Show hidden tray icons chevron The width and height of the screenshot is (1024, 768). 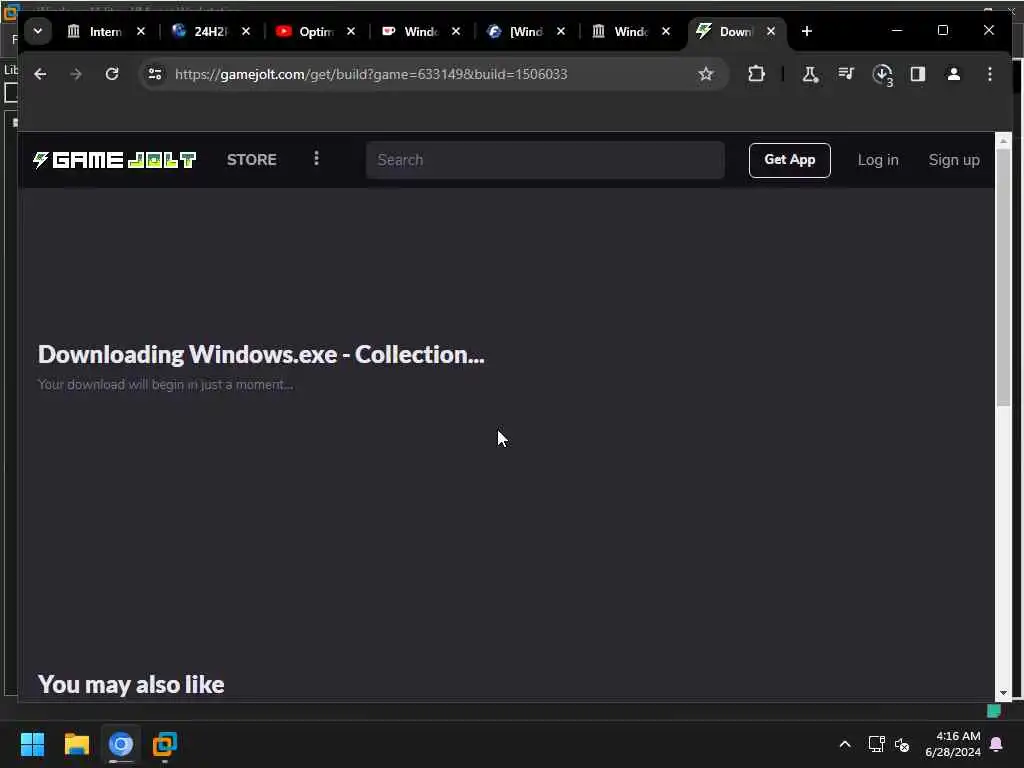[844, 744]
